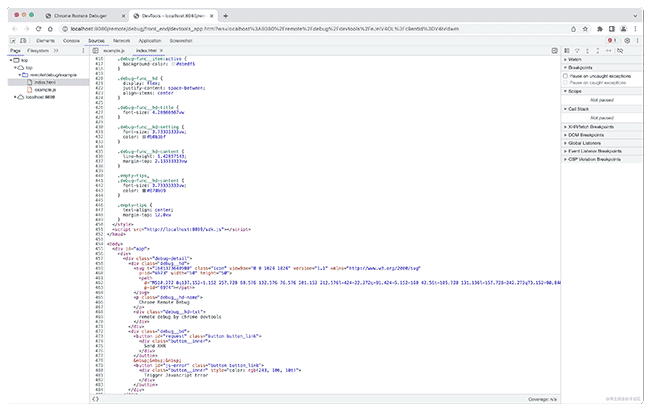Open the browser side panel icon

[x=611, y=29]
